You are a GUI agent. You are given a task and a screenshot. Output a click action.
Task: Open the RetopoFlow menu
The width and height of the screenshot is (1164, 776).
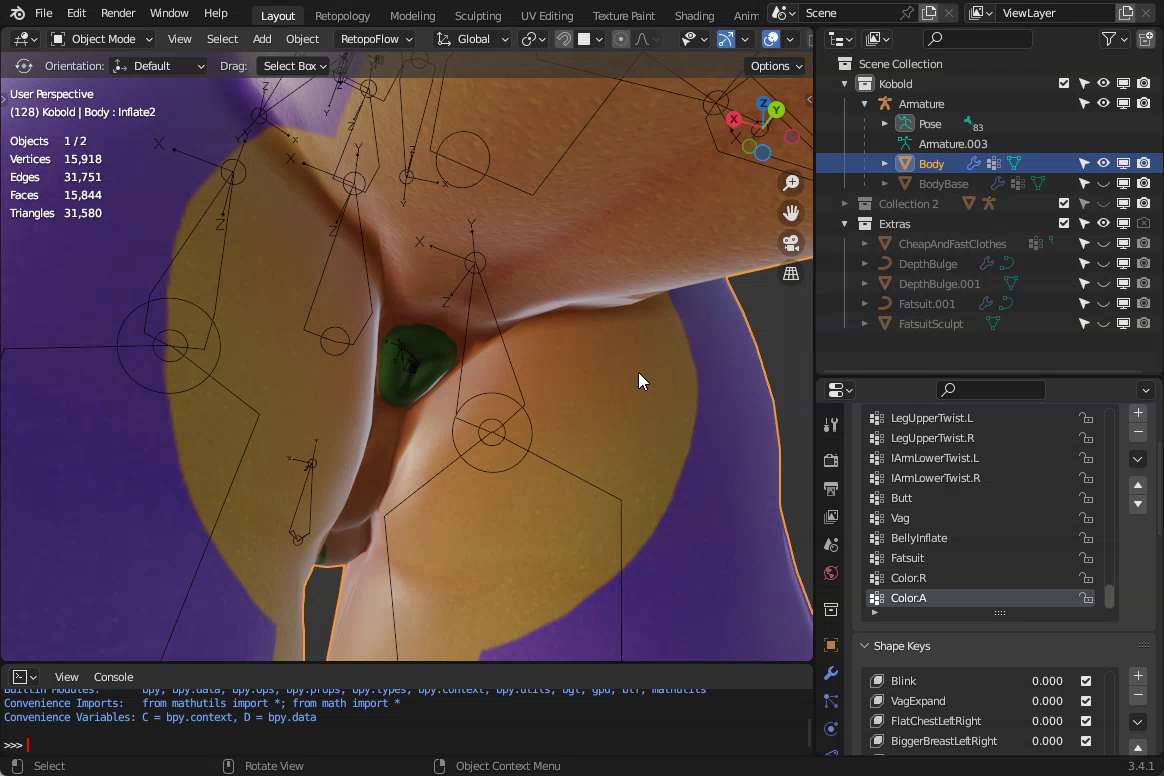[x=375, y=39]
